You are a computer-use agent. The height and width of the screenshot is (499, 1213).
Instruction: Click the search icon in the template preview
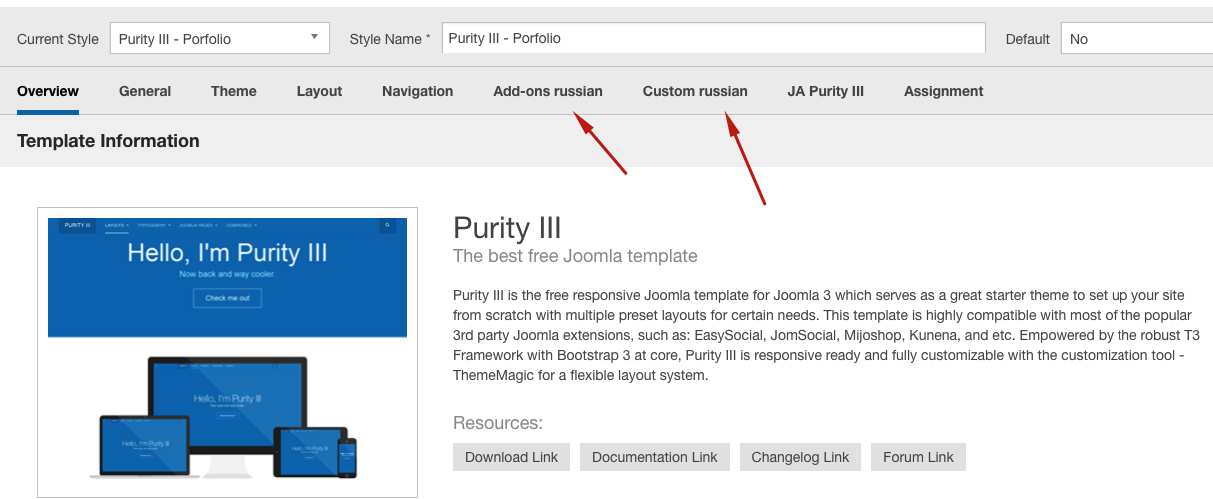tap(387, 226)
